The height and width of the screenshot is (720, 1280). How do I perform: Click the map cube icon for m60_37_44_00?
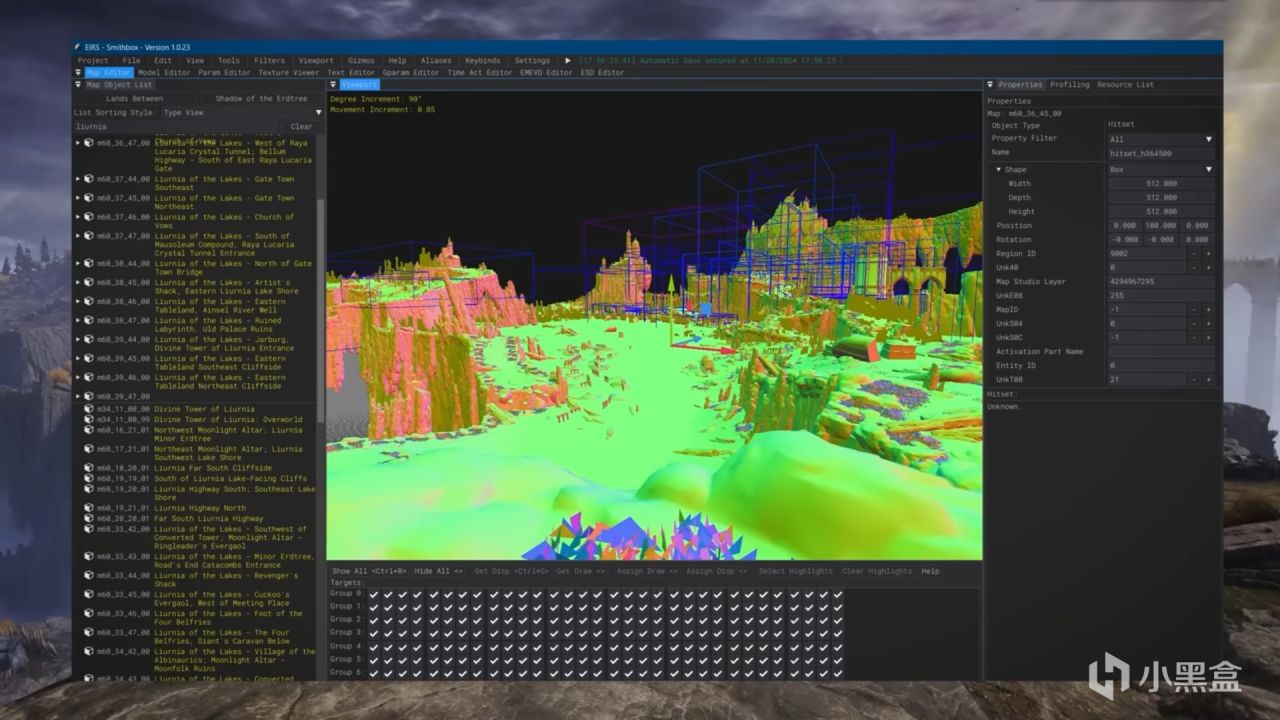(x=89, y=179)
